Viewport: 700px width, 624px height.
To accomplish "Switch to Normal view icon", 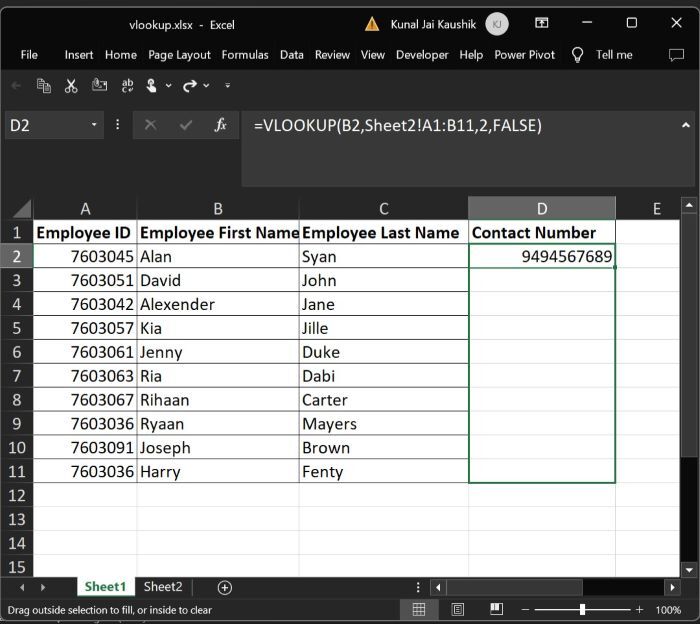I will pyautogui.click(x=419, y=609).
